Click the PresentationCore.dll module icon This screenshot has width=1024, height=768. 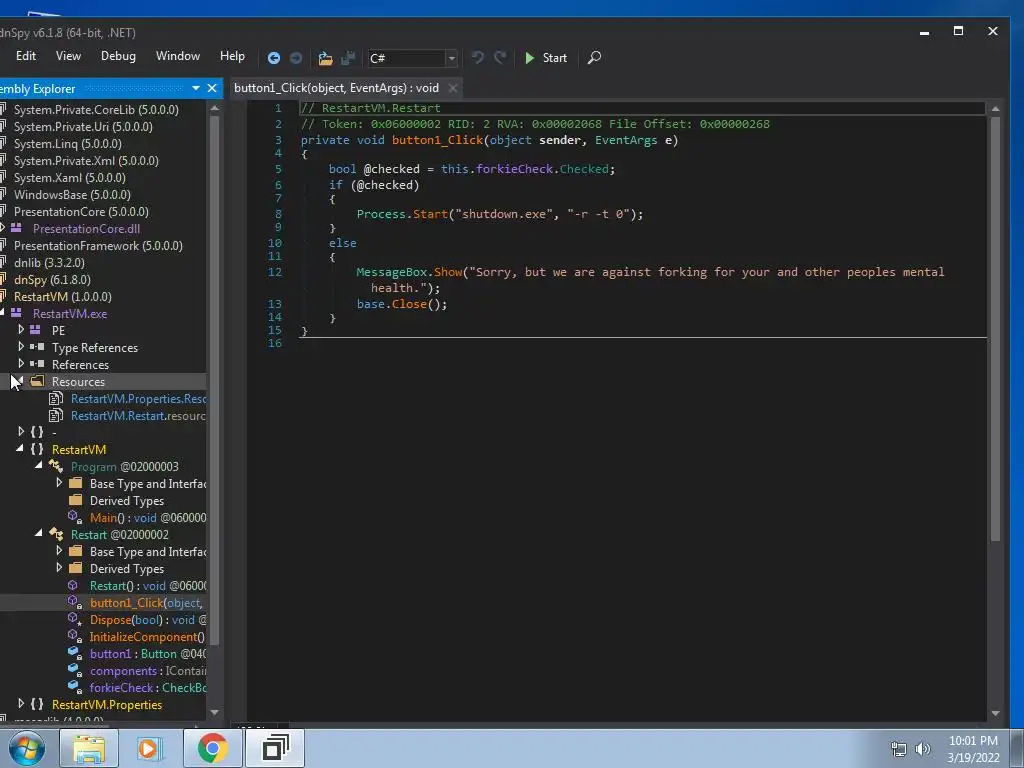(x=16, y=228)
